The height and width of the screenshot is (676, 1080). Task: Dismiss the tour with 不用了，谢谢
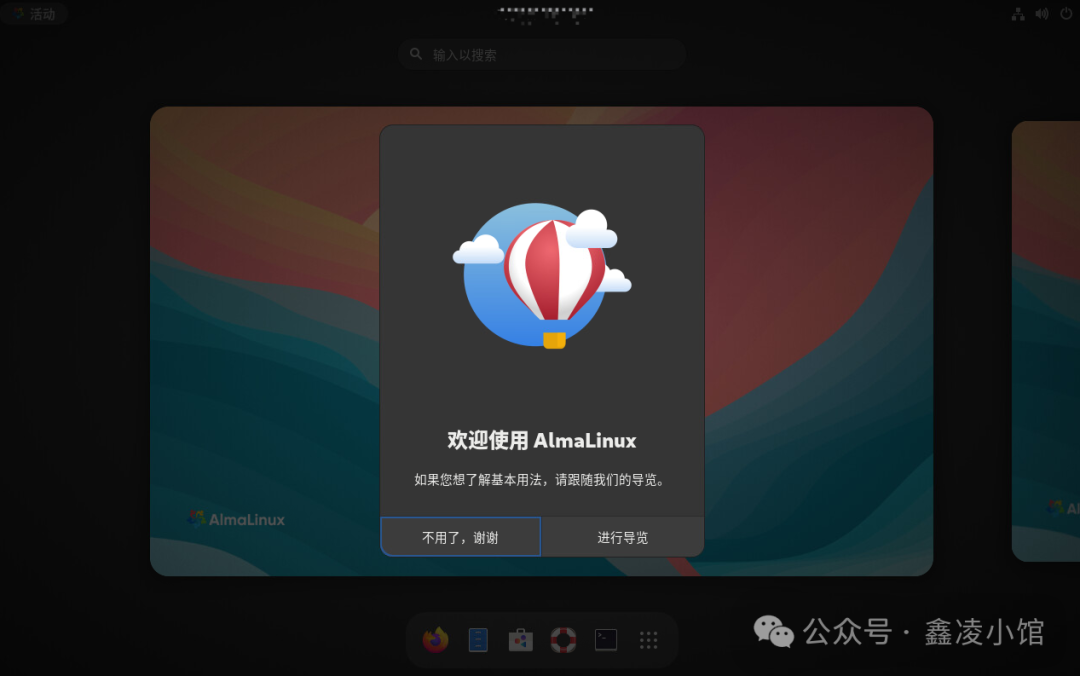pyautogui.click(x=459, y=537)
